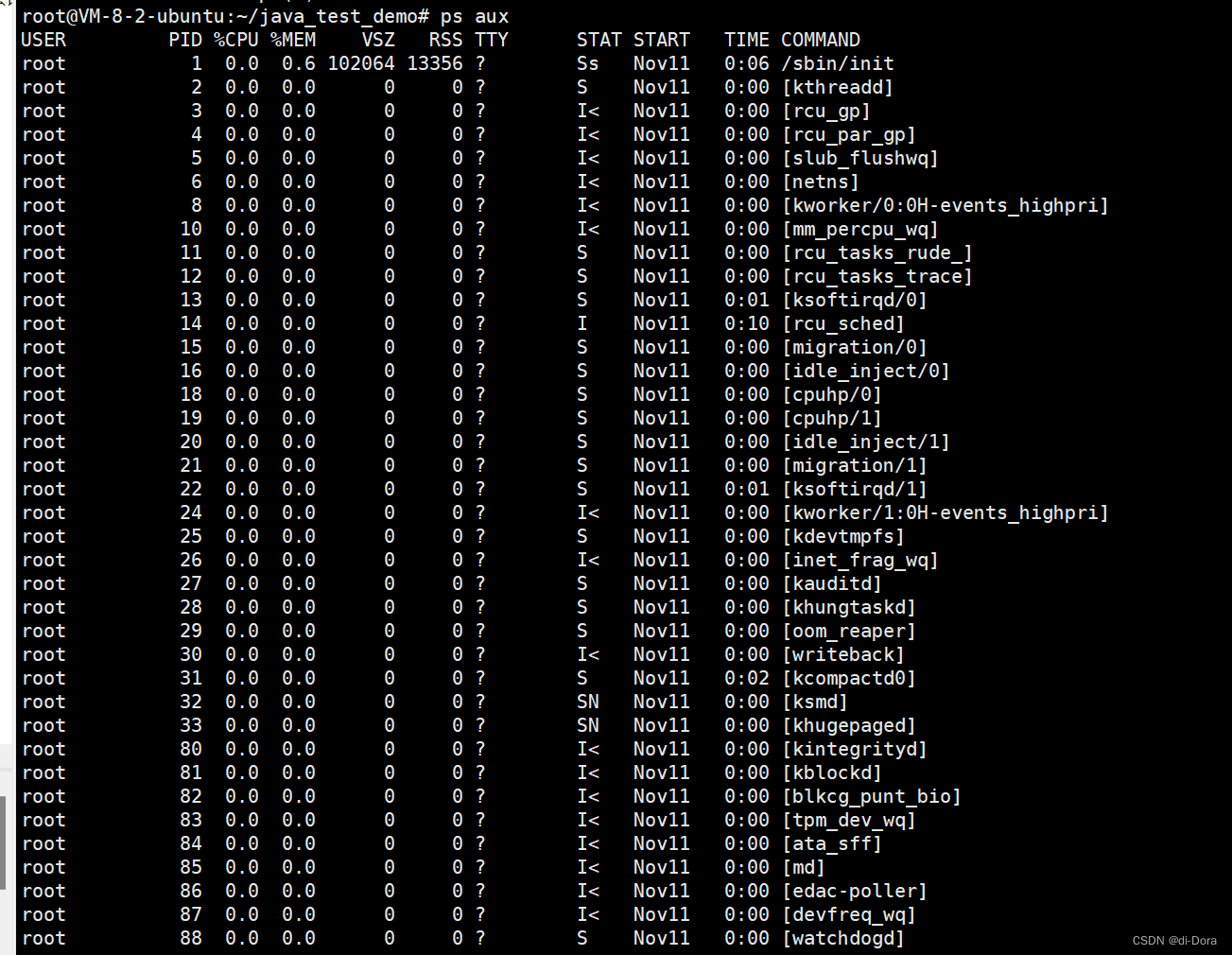Click the [kcompactd0] process name

click(x=849, y=678)
